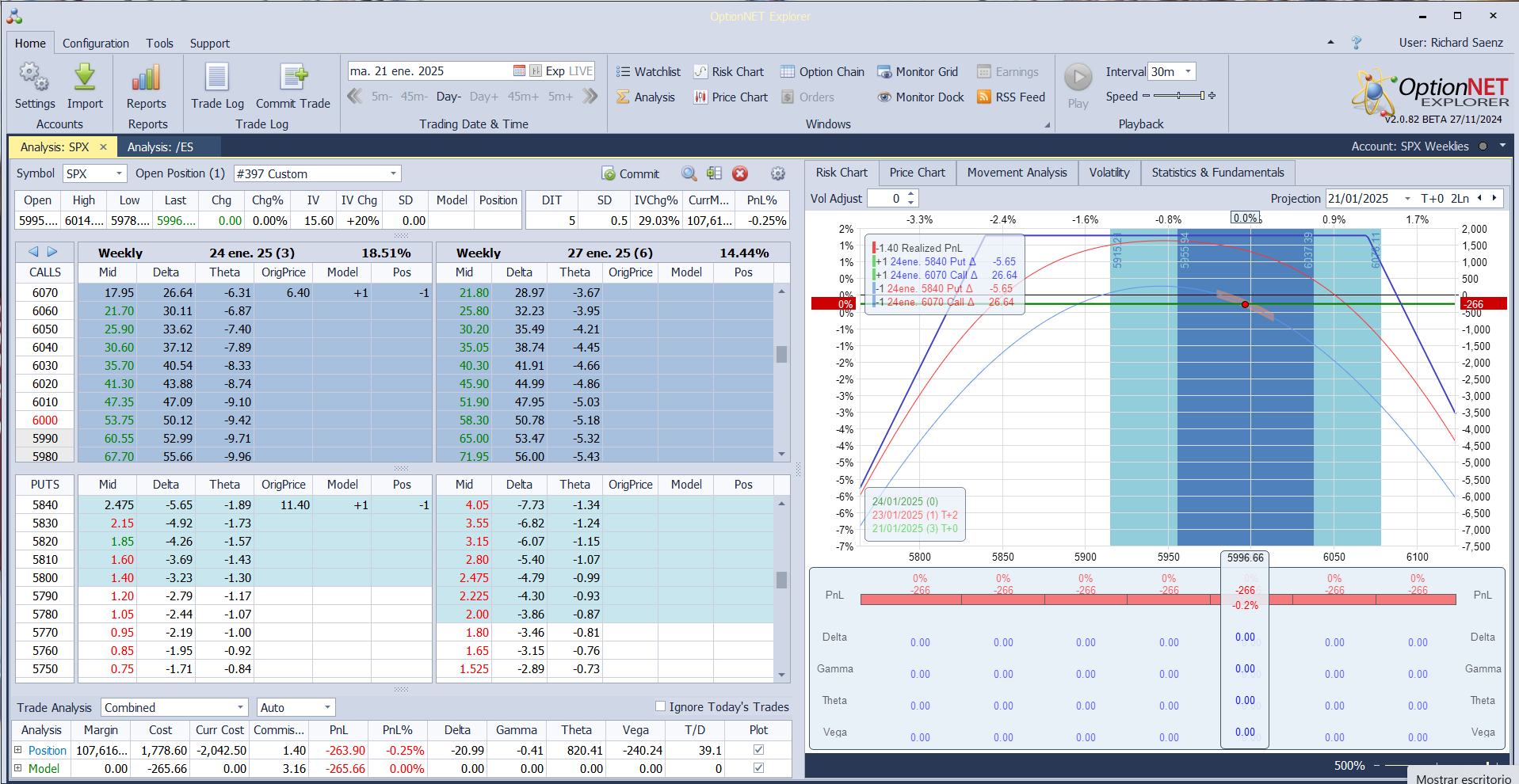Toggle the interval icon beside the calendar
The width and height of the screenshot is (1519, 784).
(536, 71)
